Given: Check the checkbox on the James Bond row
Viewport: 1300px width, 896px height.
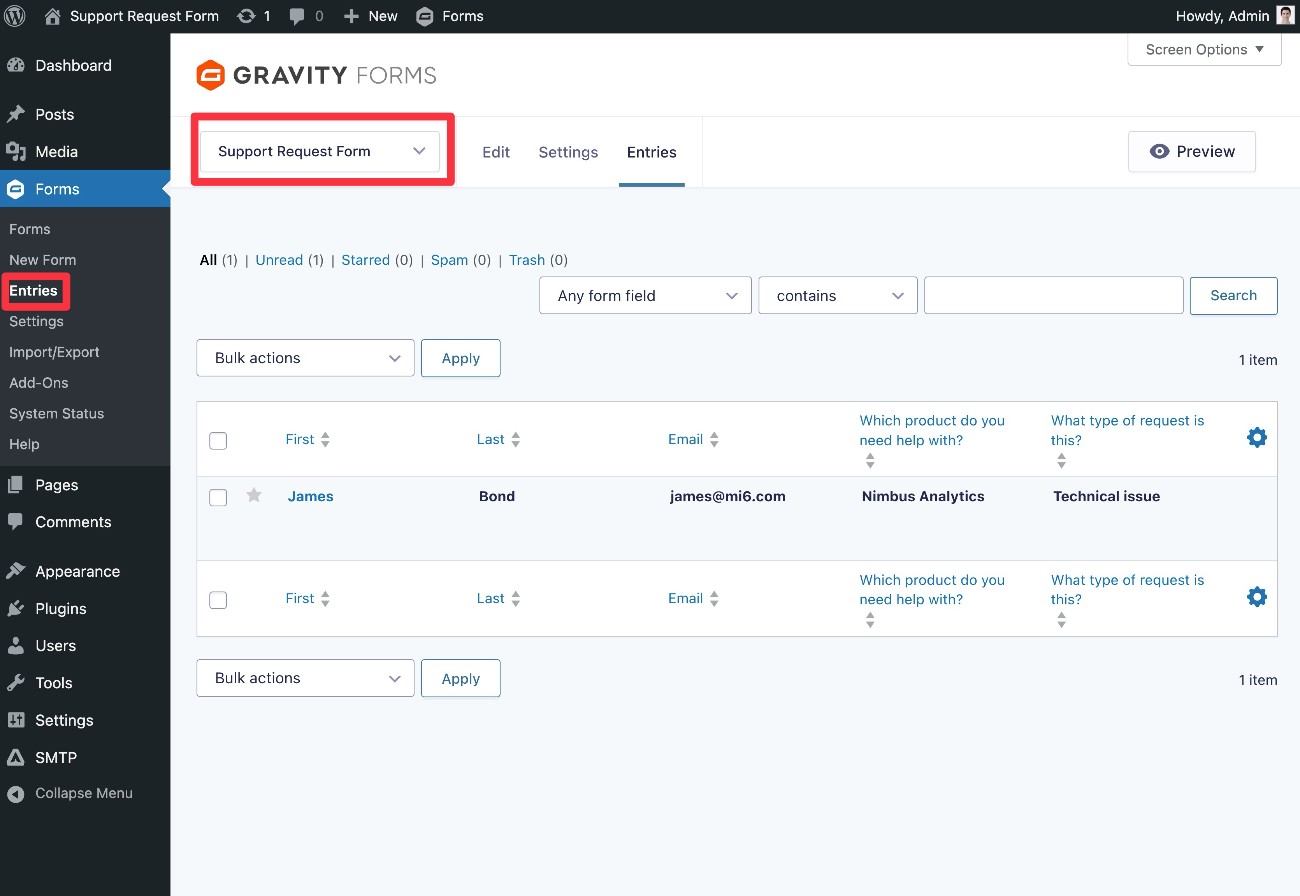Looking at the screenshot, I should point(218,497).
